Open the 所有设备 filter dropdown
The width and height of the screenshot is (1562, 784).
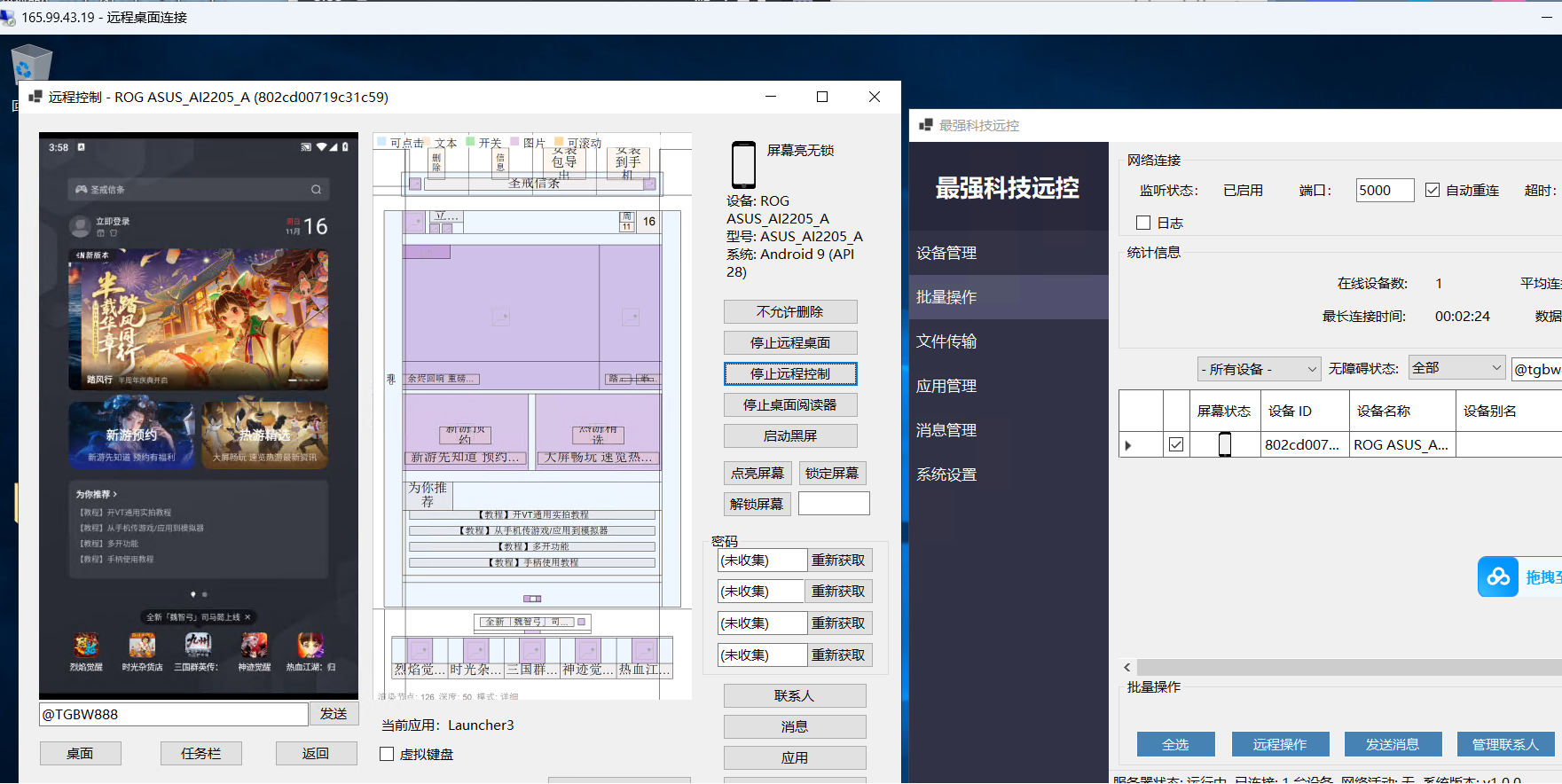[1258, 369]
